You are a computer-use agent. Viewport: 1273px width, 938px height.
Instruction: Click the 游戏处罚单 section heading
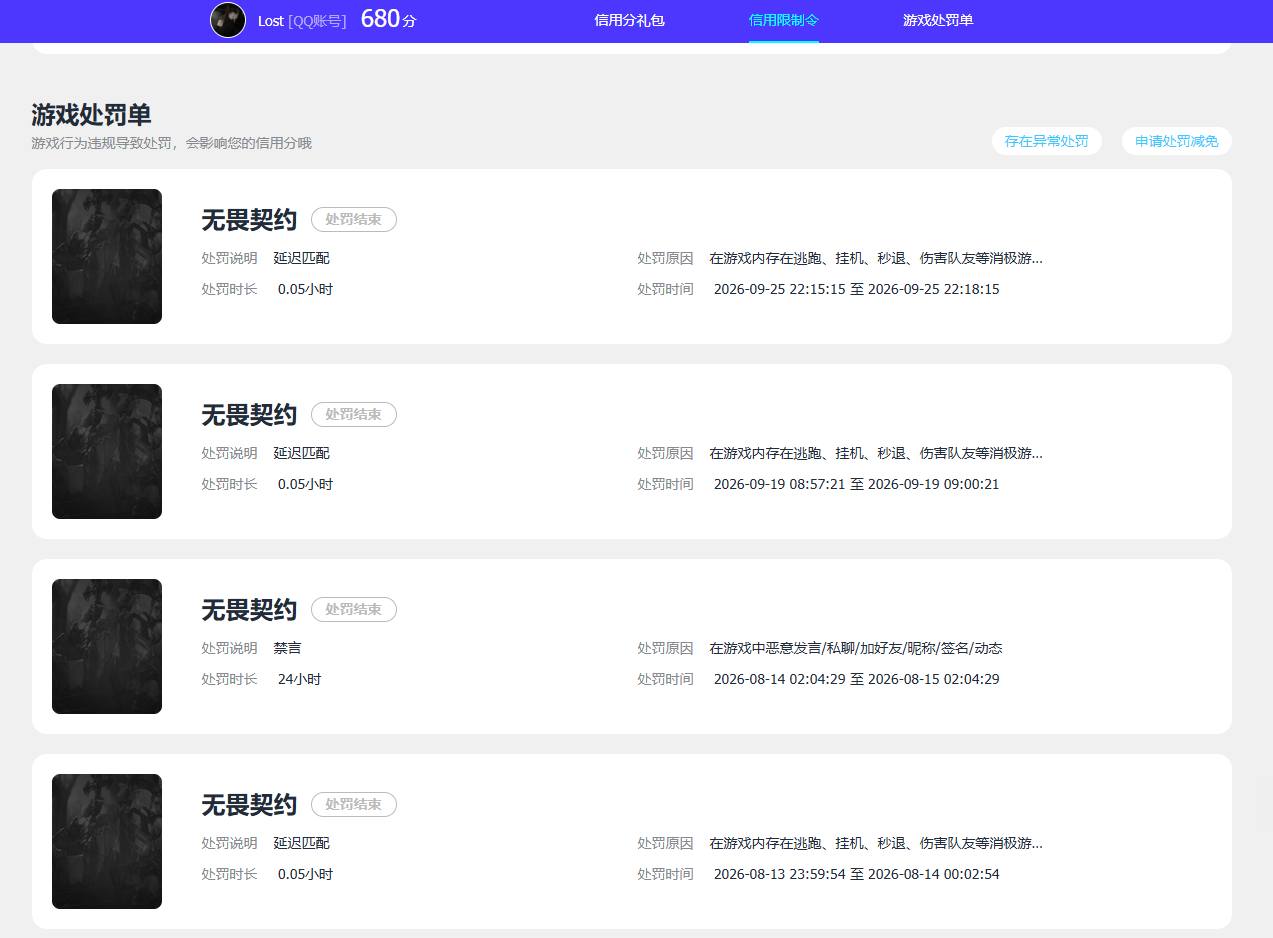tap(91, 114)
